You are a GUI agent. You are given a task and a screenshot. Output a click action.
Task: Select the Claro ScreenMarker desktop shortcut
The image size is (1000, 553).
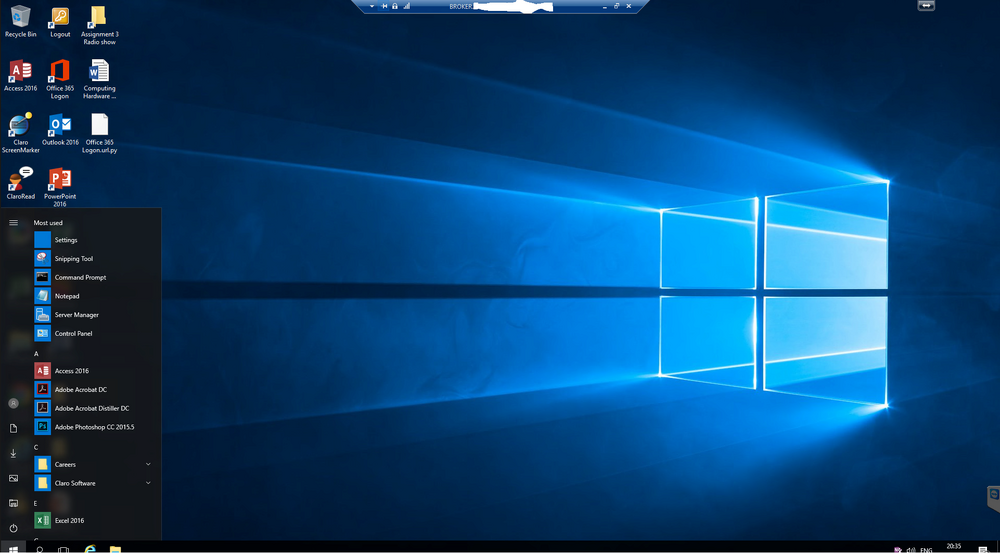point(20,133)
